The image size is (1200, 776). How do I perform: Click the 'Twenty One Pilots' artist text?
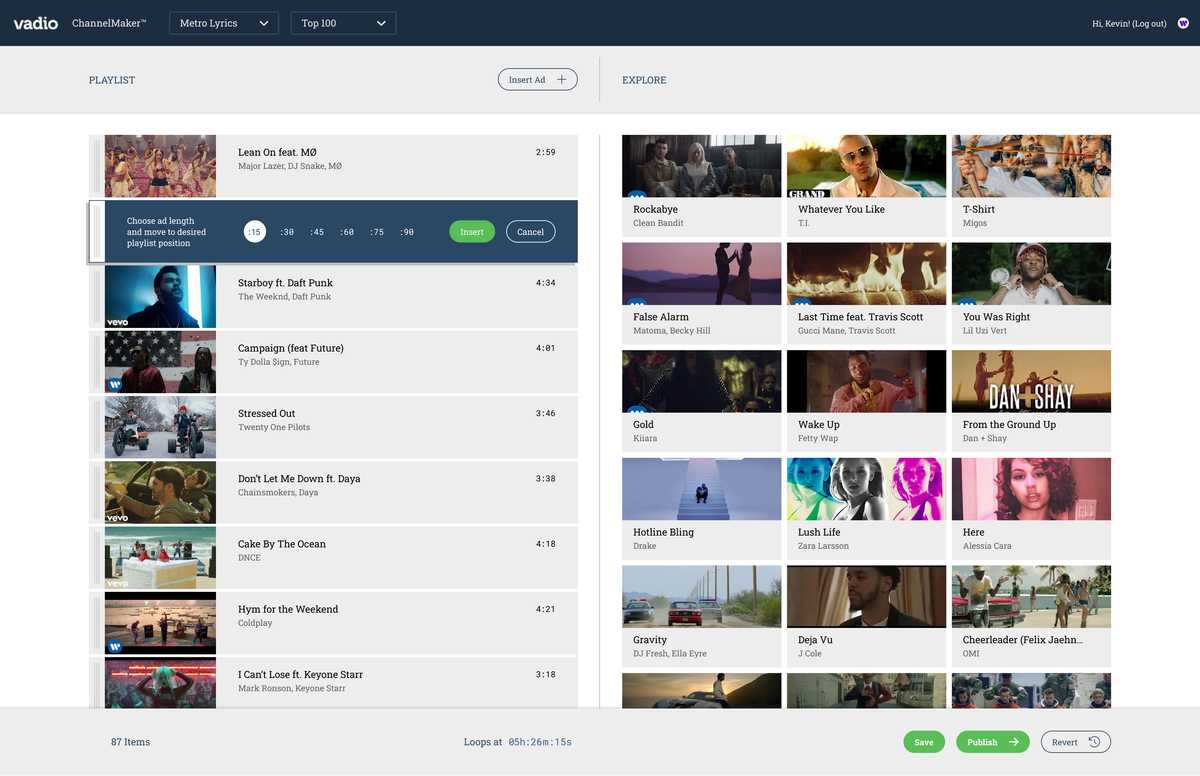[274, 427]
